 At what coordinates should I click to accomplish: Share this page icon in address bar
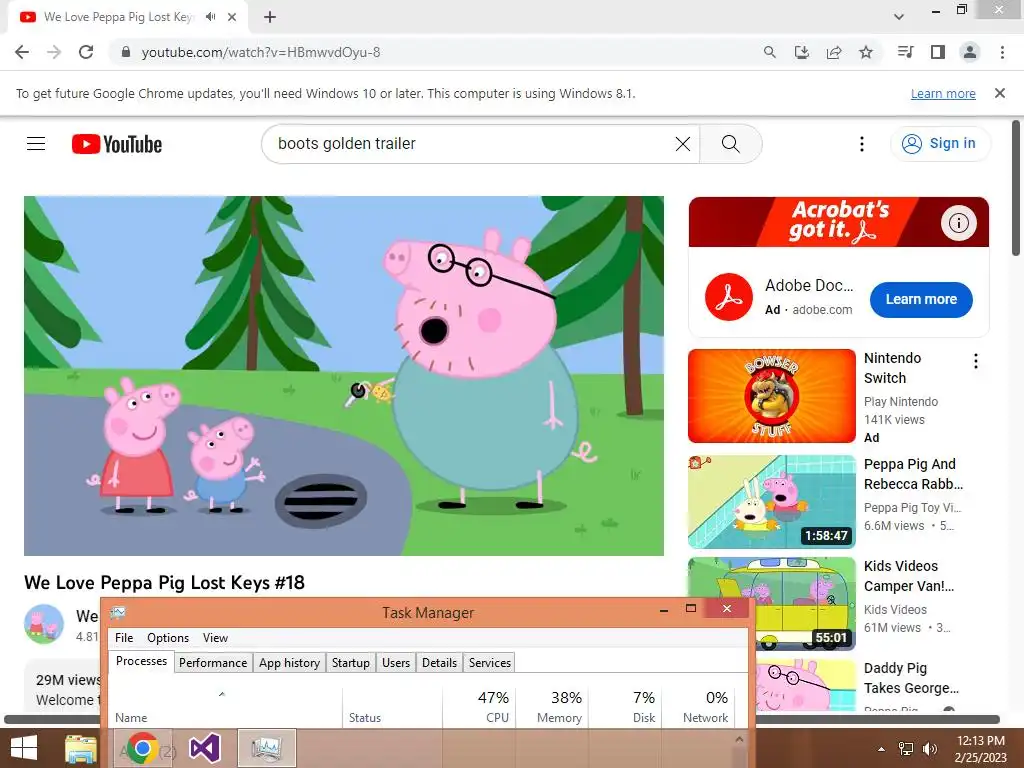(x=834, y=52)
